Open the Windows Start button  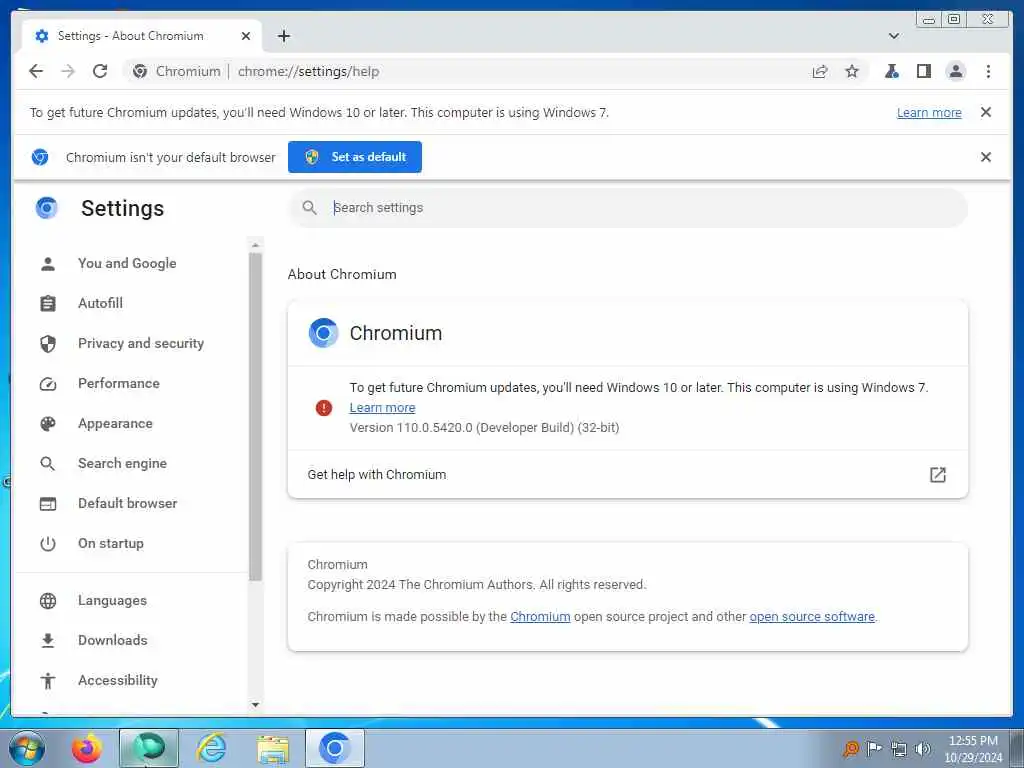27,748
